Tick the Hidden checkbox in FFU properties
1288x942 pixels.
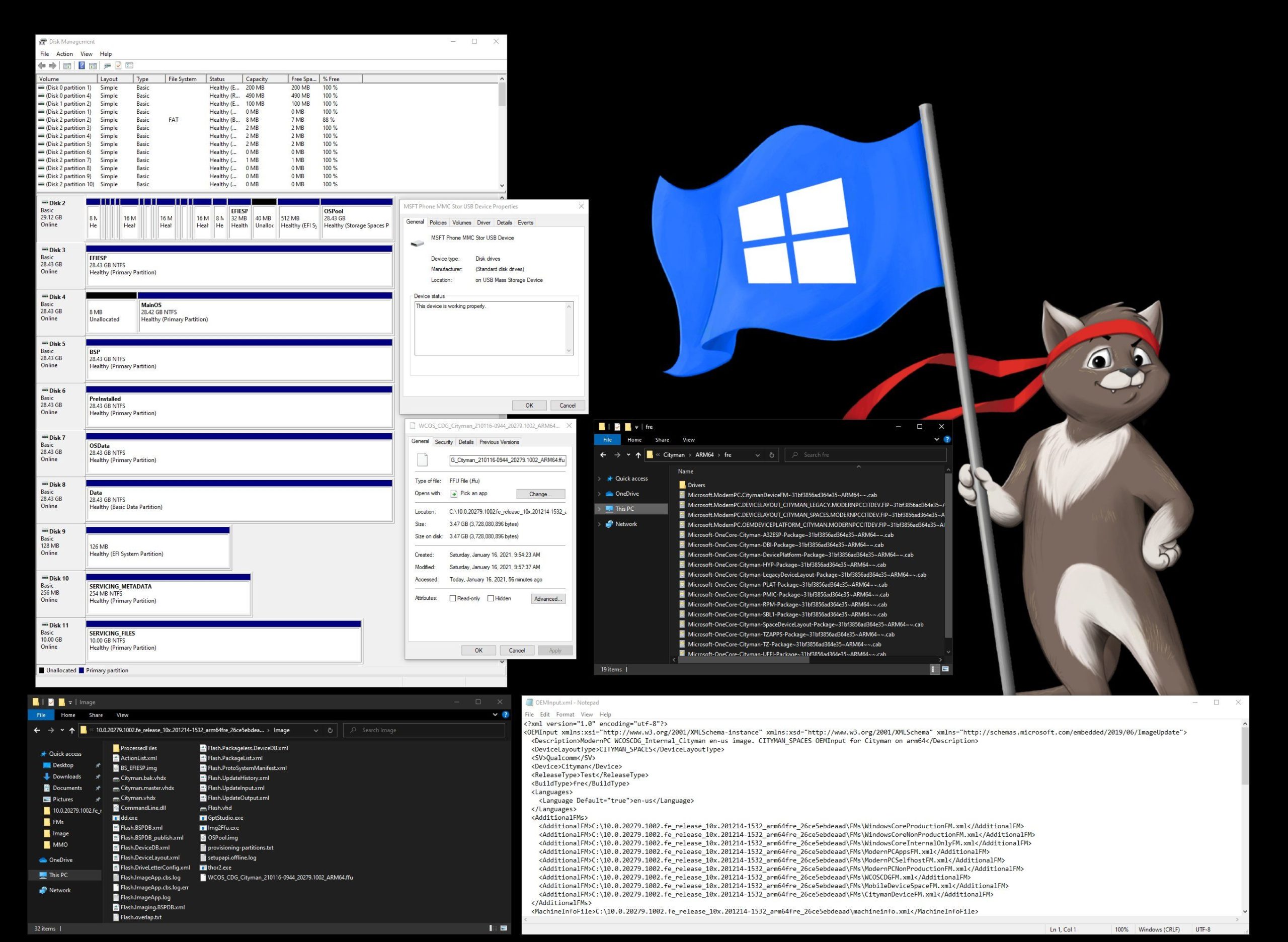(x=491, y=598)
